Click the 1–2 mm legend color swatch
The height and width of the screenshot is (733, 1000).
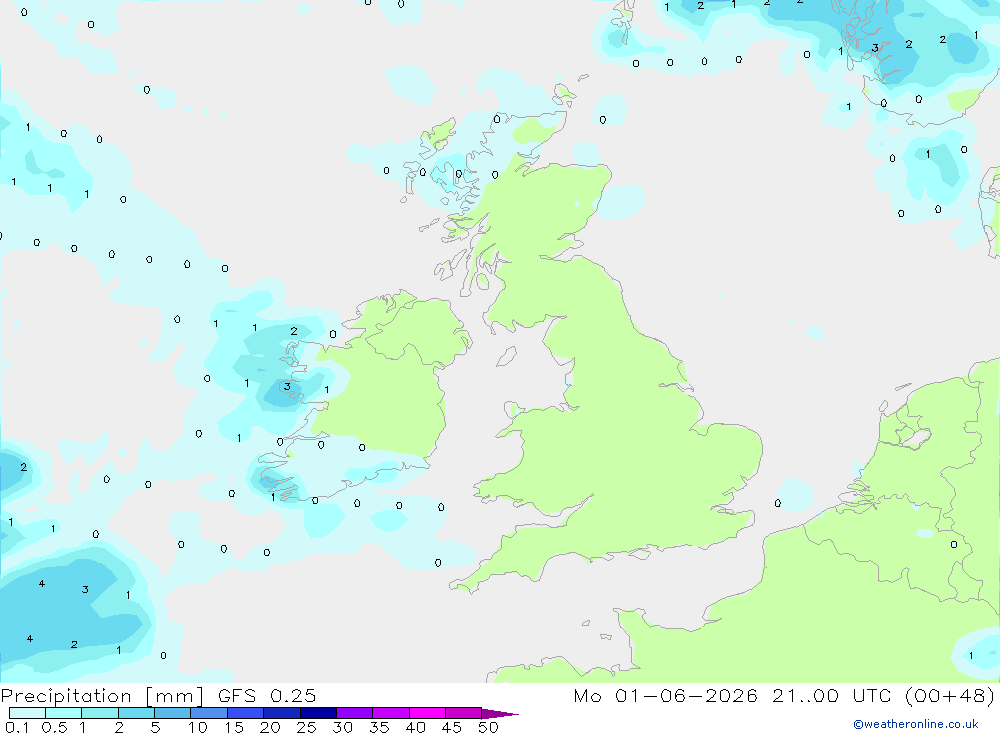[x=100, y=713]
